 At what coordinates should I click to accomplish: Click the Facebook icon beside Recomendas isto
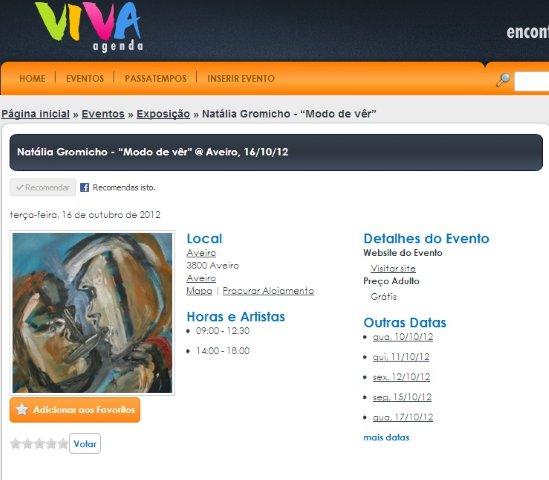pos(84,188)
